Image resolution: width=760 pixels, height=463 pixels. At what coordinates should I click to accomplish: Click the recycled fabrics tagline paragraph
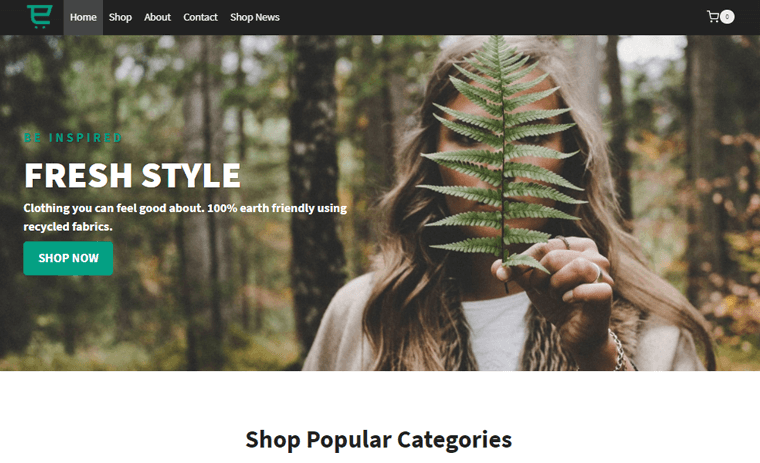185,217
